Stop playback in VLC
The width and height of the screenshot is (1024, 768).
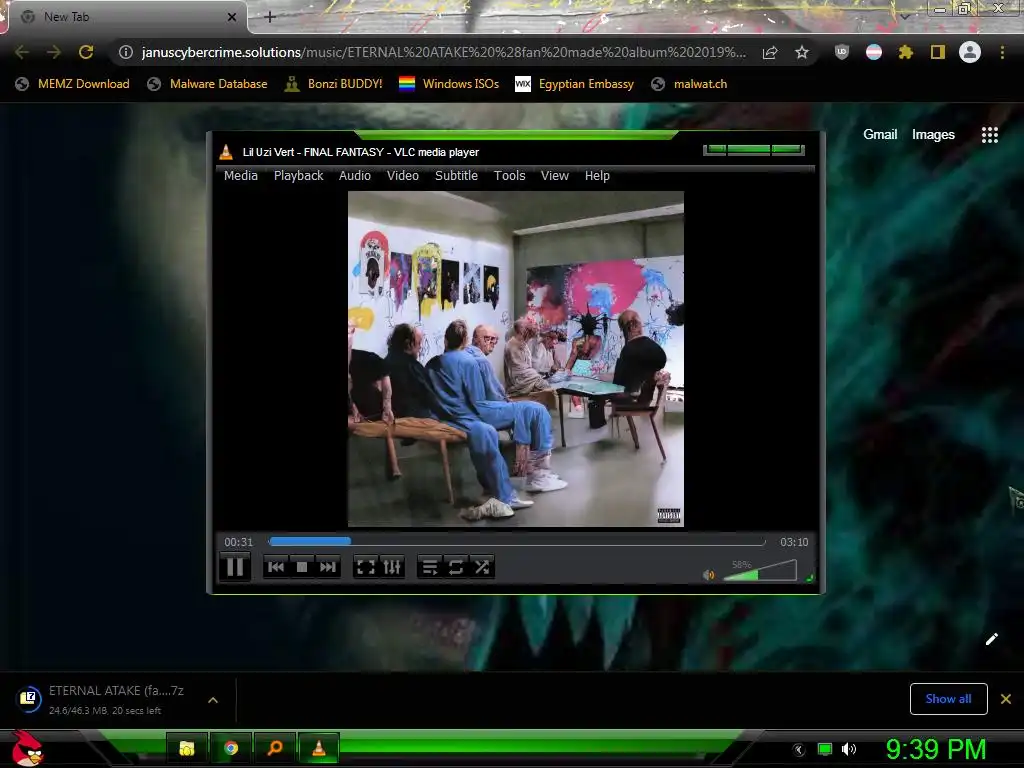point(302,567)
